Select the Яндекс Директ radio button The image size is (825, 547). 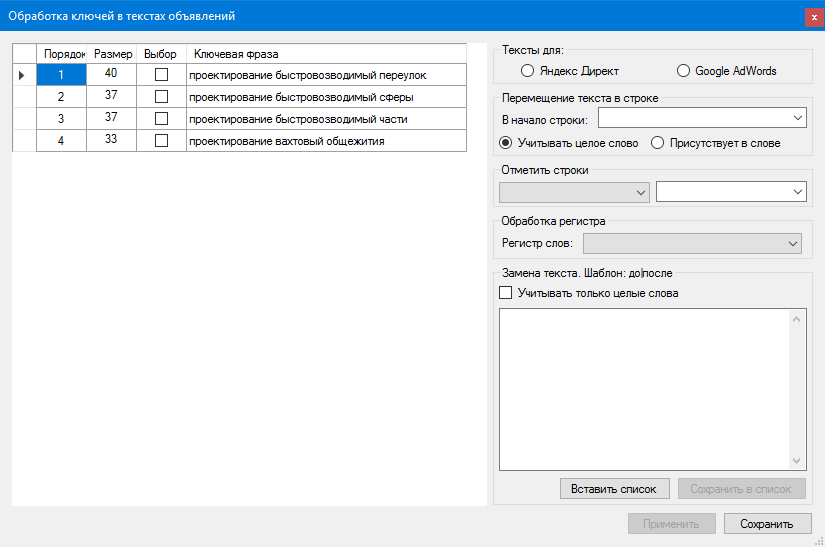click(528, 71)
